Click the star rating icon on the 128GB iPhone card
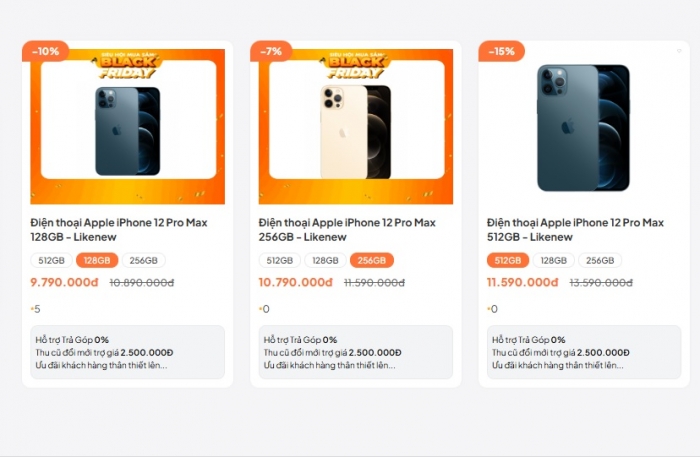The image size is (700, 457). pos(33,309)
